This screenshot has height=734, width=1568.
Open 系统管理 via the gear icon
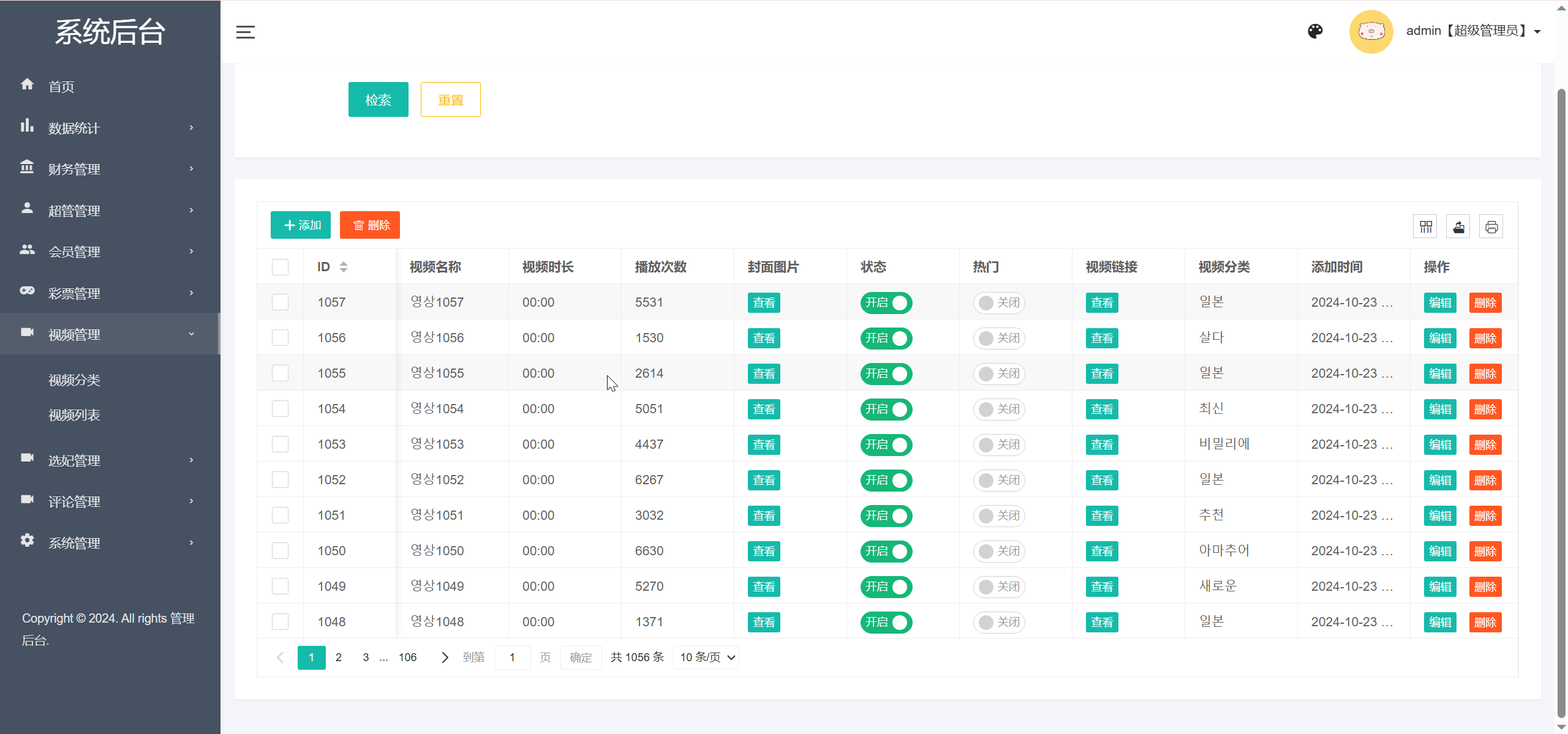coord(27,542)
